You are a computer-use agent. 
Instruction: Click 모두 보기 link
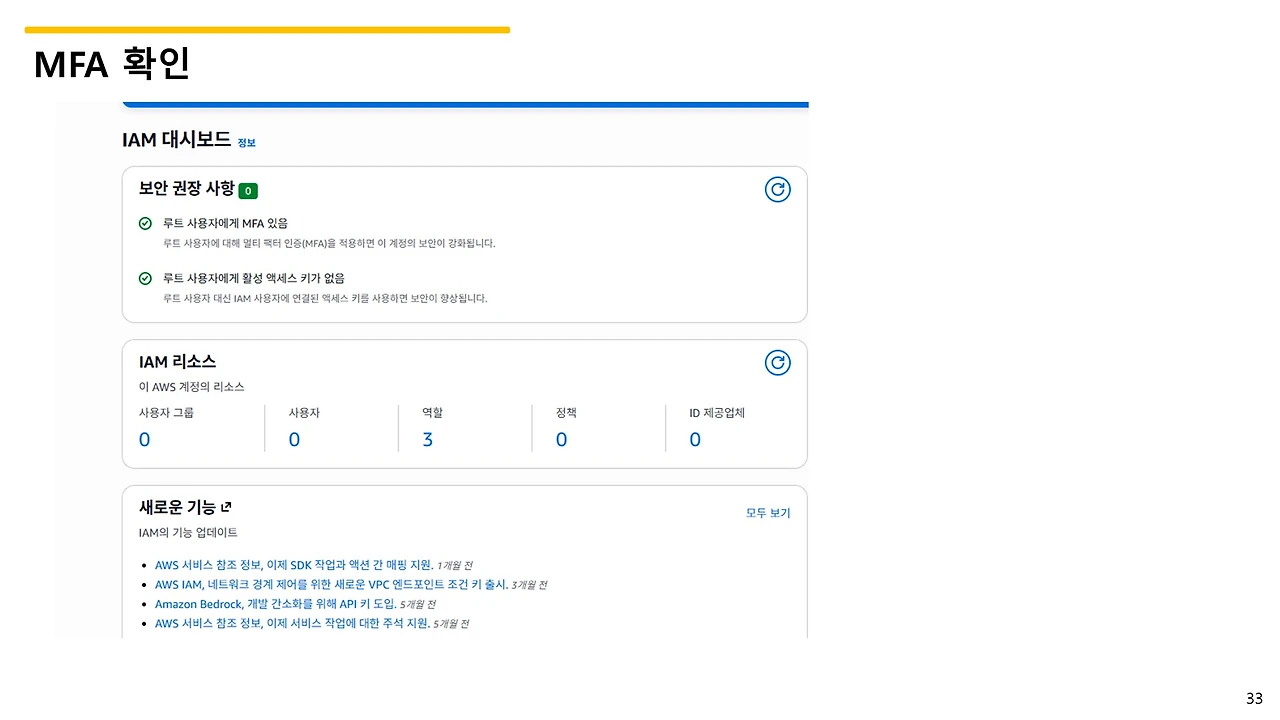(x=768, y=513)
